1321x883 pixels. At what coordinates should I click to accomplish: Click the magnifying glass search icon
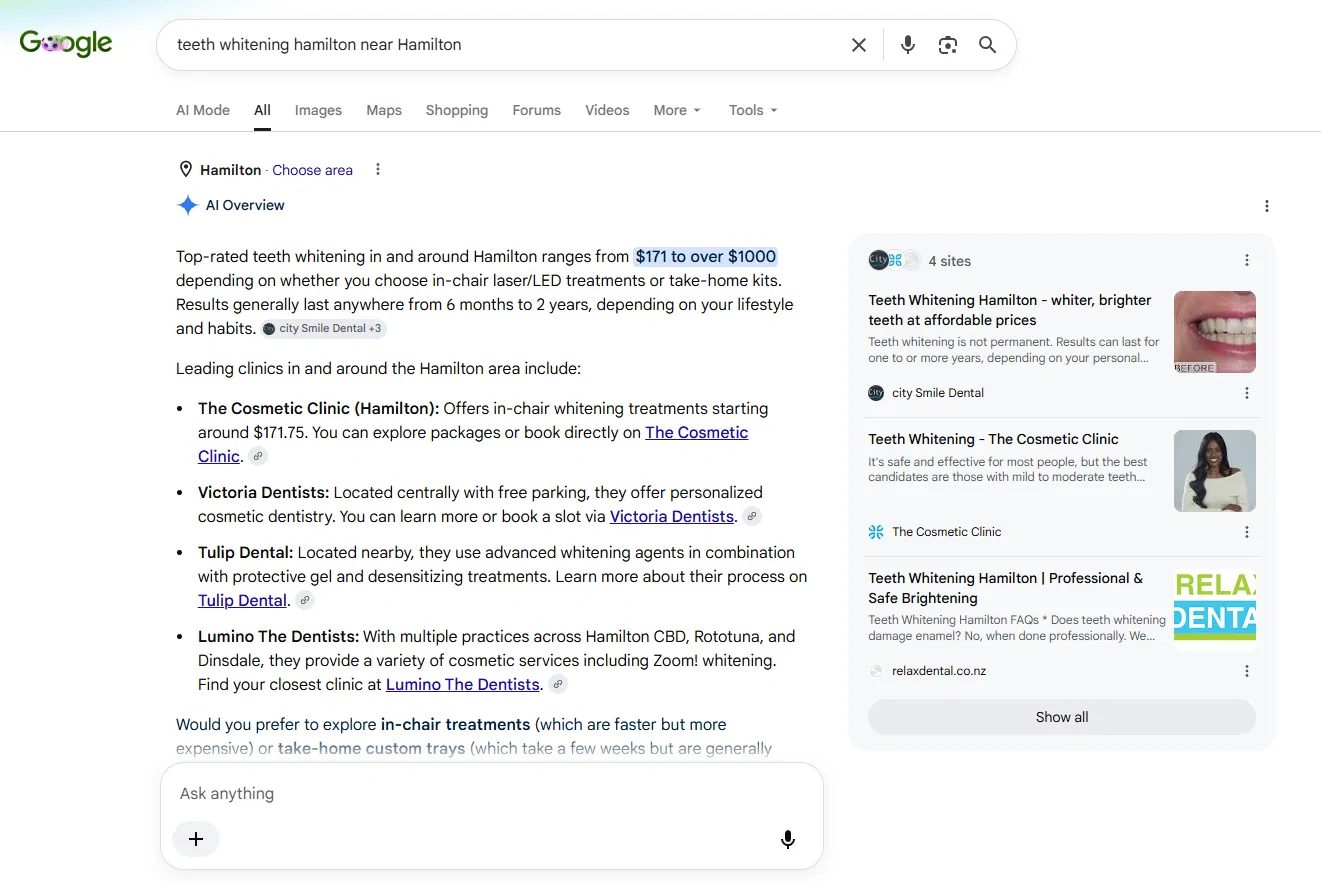987,45
